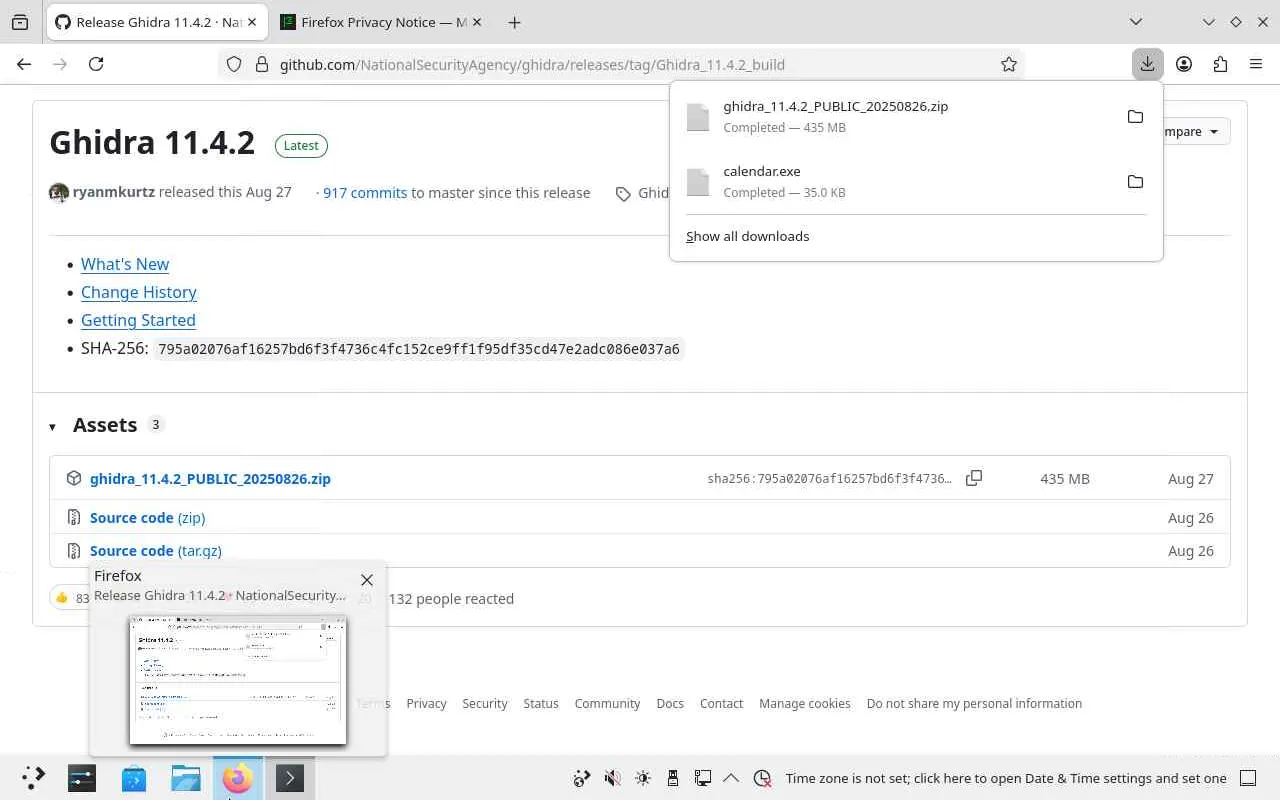Image resolution: width=1280 pixels, height=800 pixels.
Task: Open the Discover software store
Action: (134, 778)
